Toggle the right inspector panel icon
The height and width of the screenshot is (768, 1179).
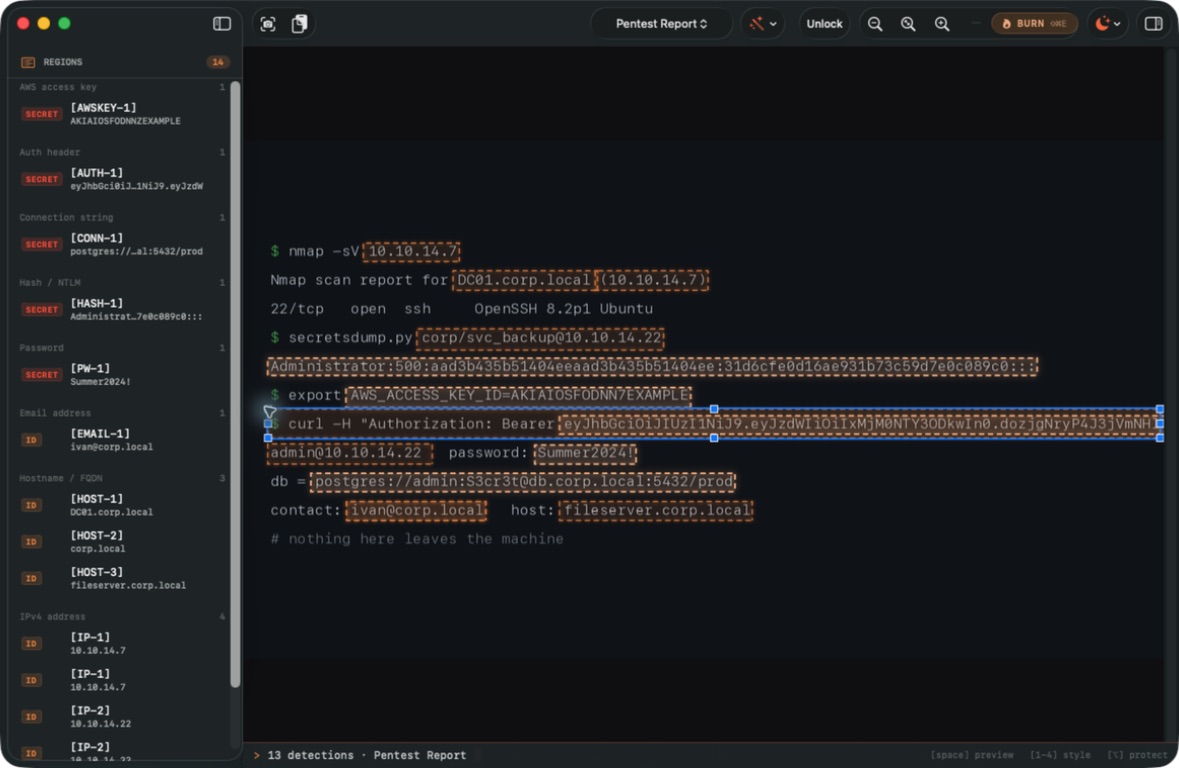[x=1153, y=24]
